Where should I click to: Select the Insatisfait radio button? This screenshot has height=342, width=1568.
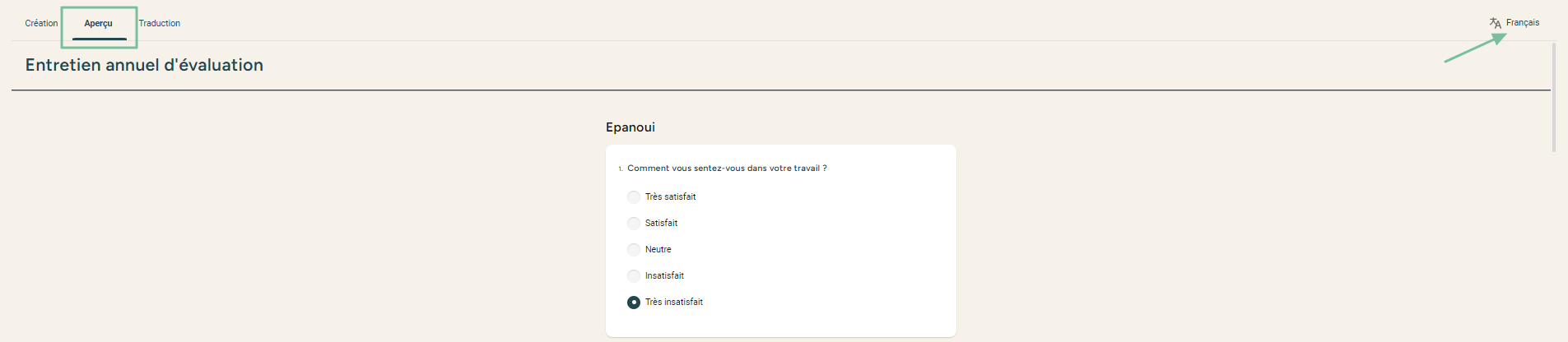click(x=634, y=276)
